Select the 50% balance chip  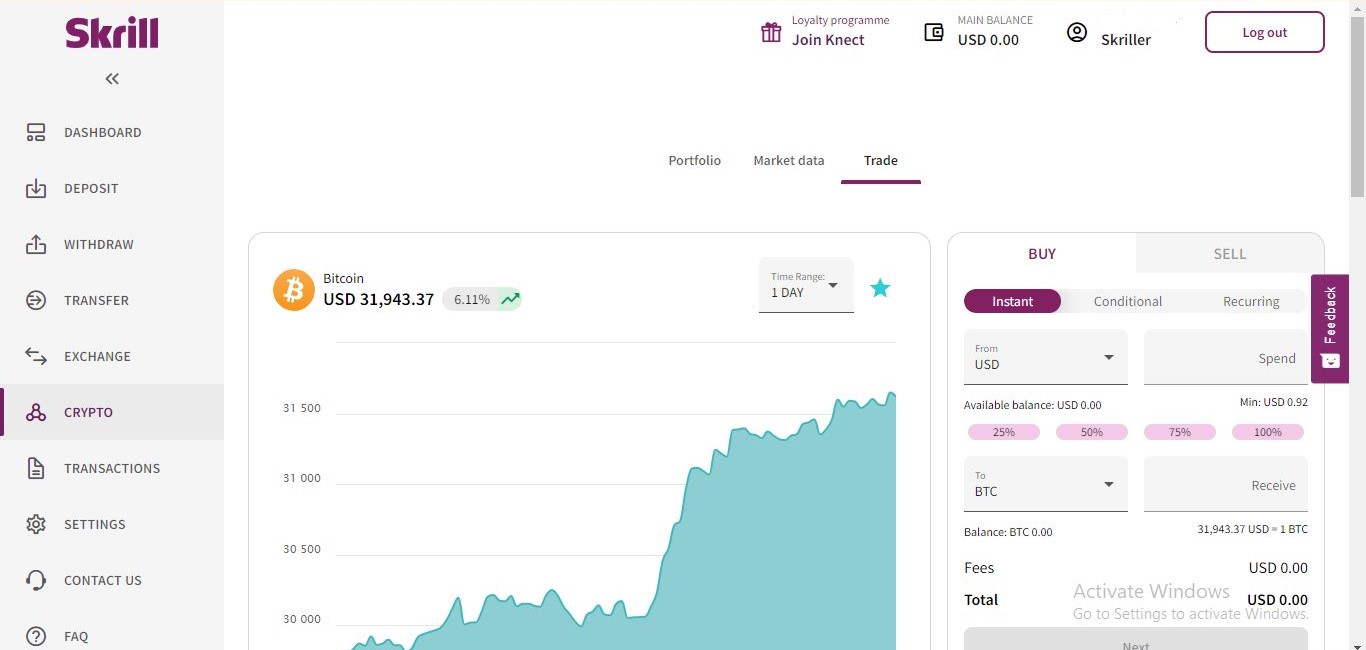[x=1092, y=432]
